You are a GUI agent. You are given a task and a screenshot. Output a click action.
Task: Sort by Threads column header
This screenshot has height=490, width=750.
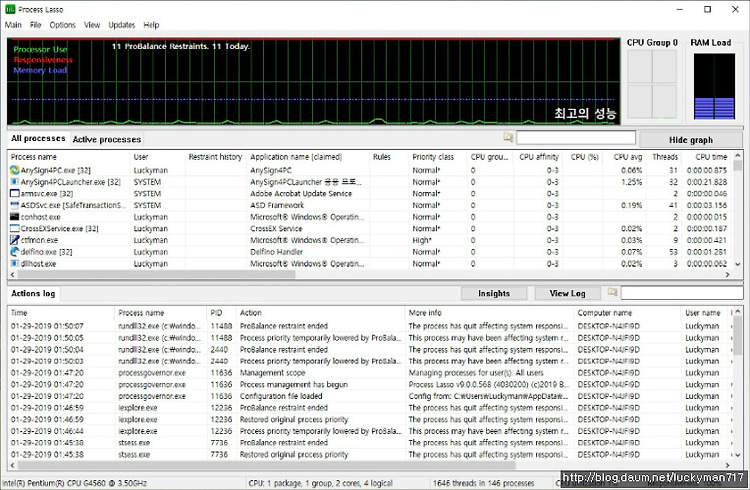665,157
